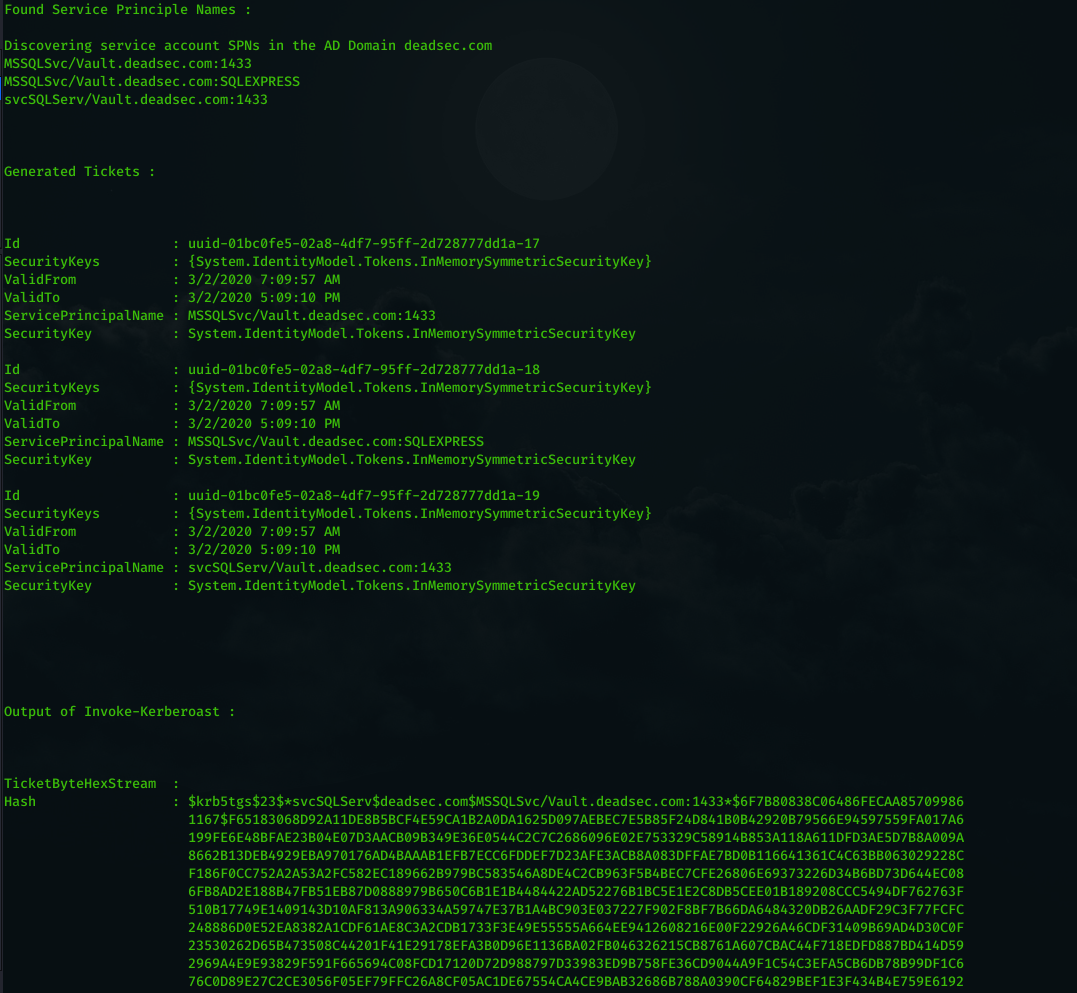1077x993 pixels.
Task: Click the "Hash" label
Action: coord(20,801)
